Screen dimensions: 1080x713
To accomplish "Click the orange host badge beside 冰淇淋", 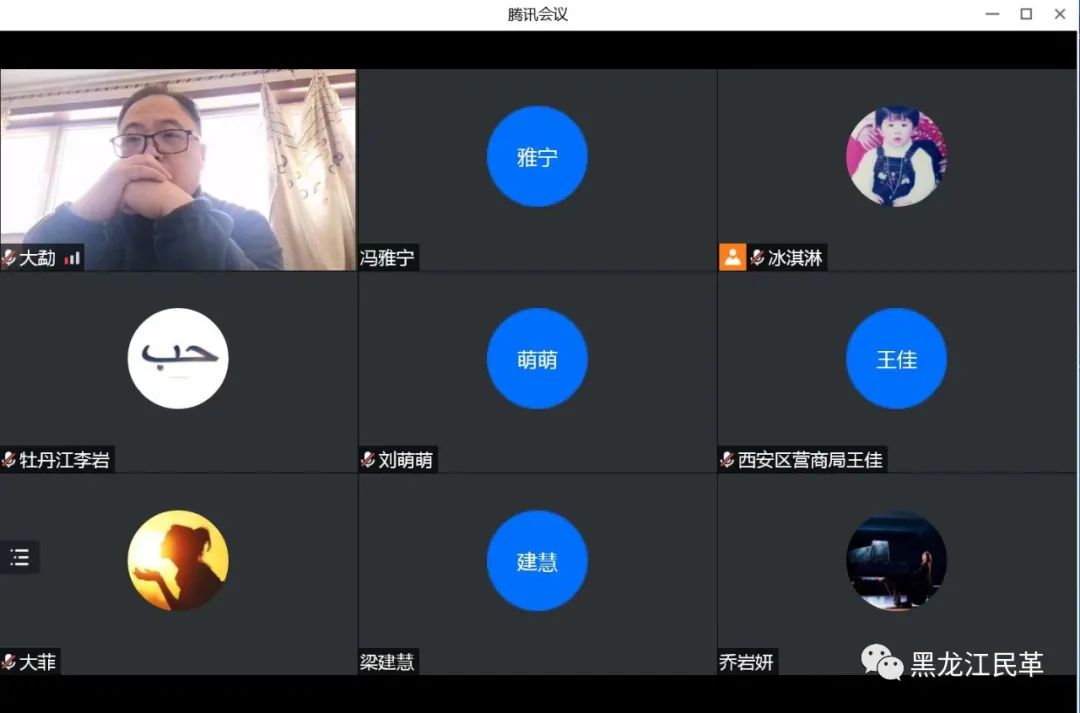I will tap(732, 258).
